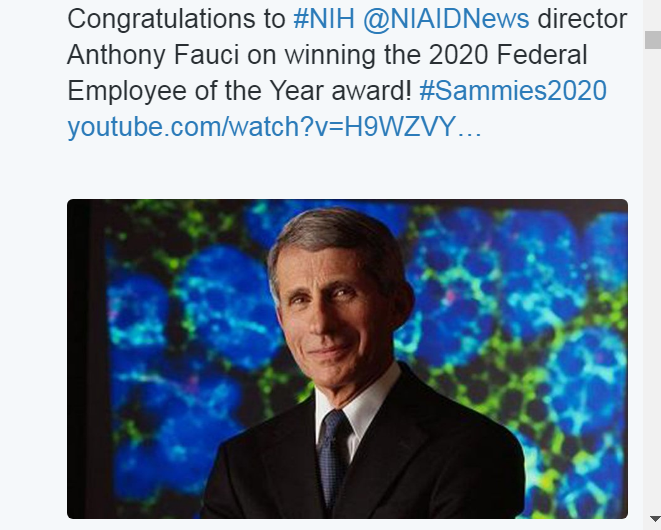Image resolution: width=661 pixels, height=530 pixels.
Task: Click the "Employee of the Year award!" text
Action: 240,91
